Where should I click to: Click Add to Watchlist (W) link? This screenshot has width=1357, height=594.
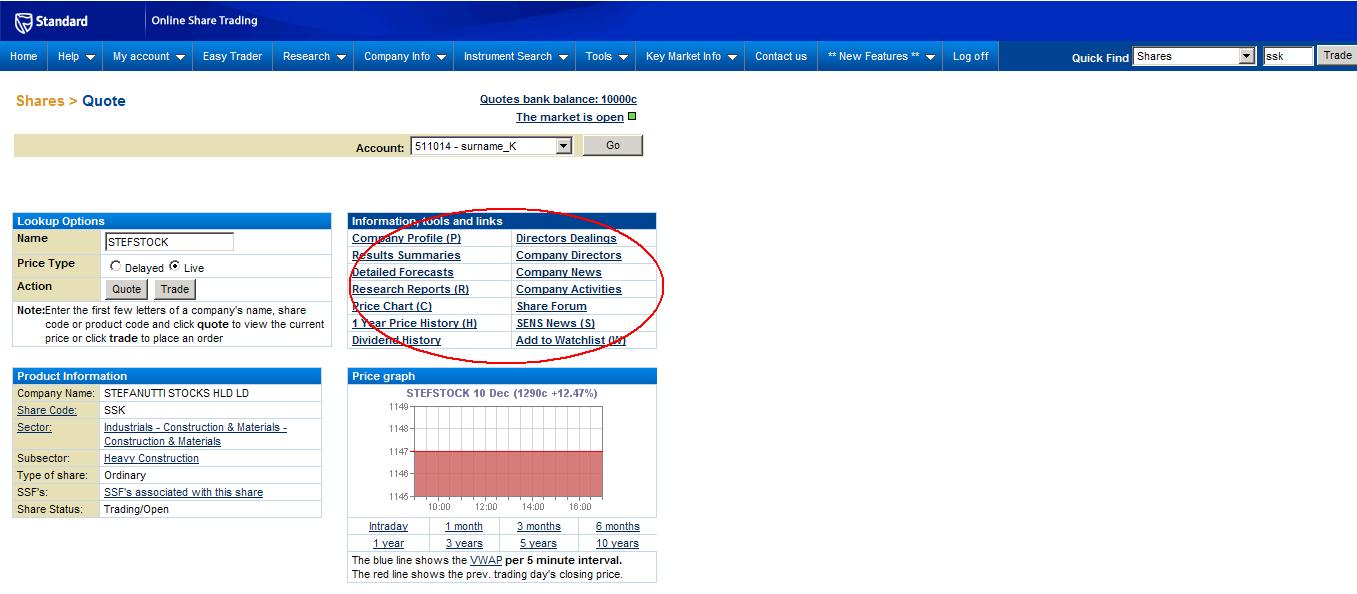click(571, 340)
